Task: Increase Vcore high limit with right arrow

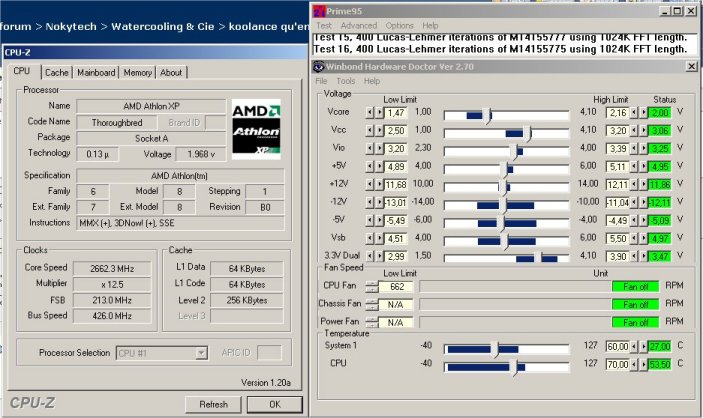Action: [x=644, y=113]
